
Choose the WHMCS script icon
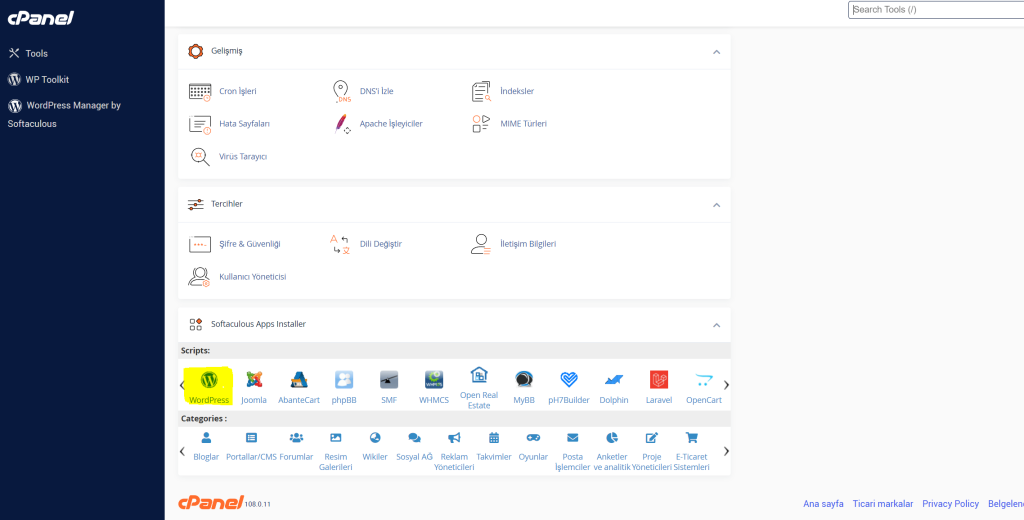(x=434, y=380)
